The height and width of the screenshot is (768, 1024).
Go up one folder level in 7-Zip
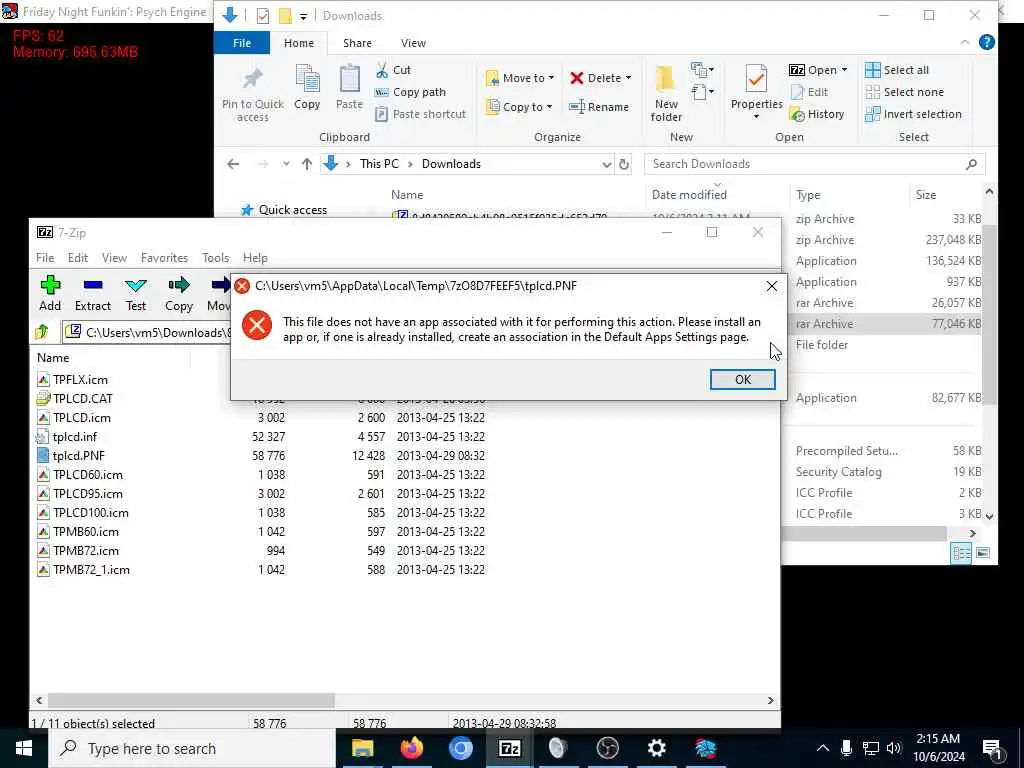pos(42,332)
